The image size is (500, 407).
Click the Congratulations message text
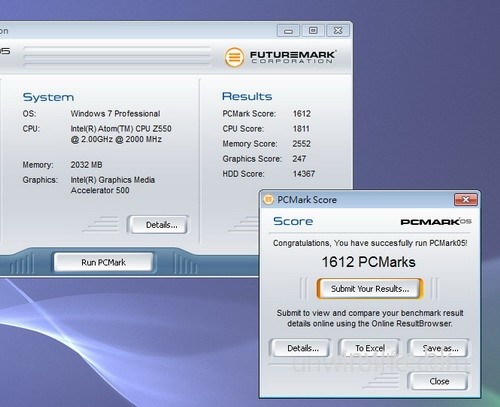(370, 243)
